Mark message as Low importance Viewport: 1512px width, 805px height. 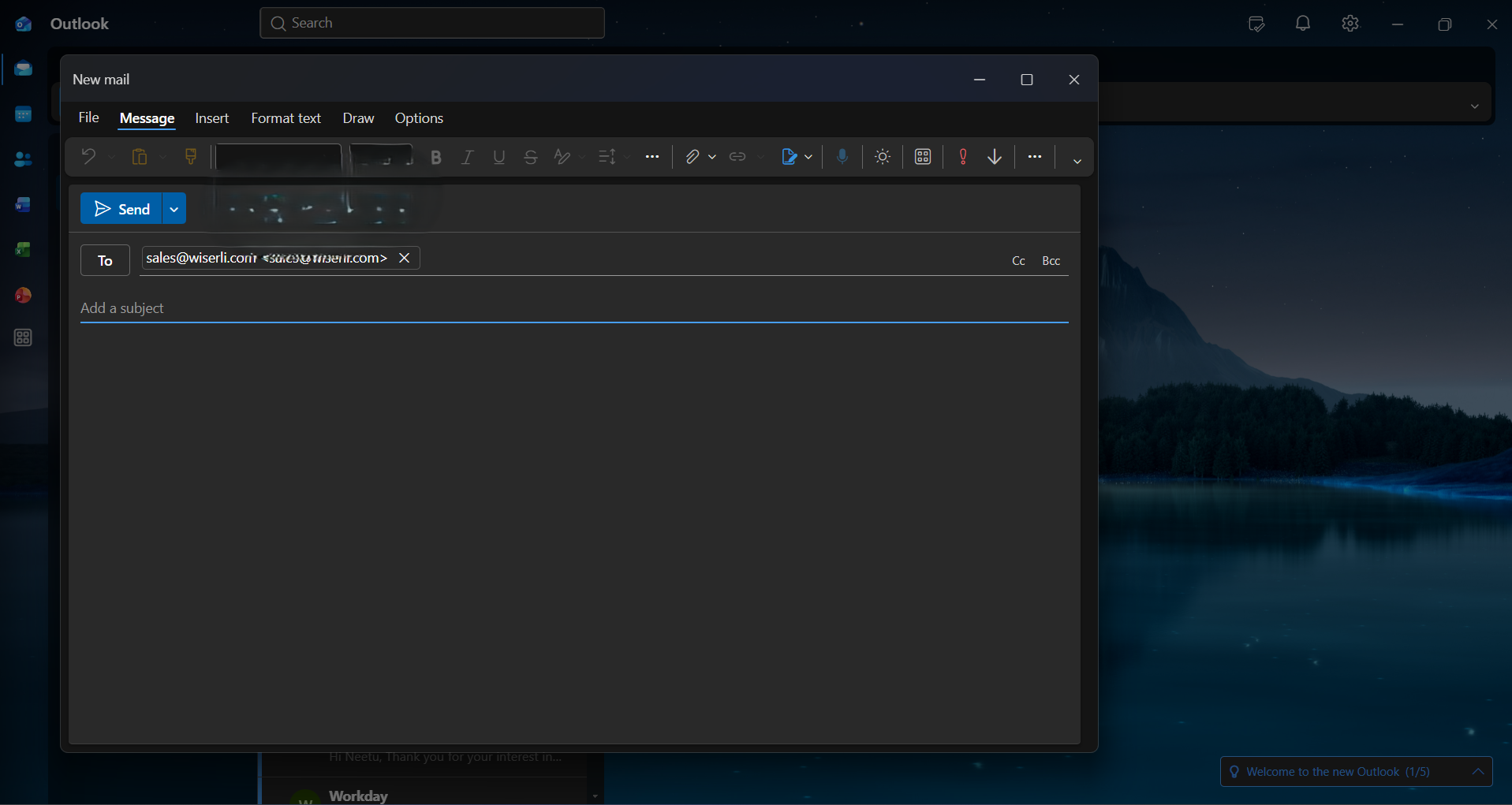(x=995, y=157)
